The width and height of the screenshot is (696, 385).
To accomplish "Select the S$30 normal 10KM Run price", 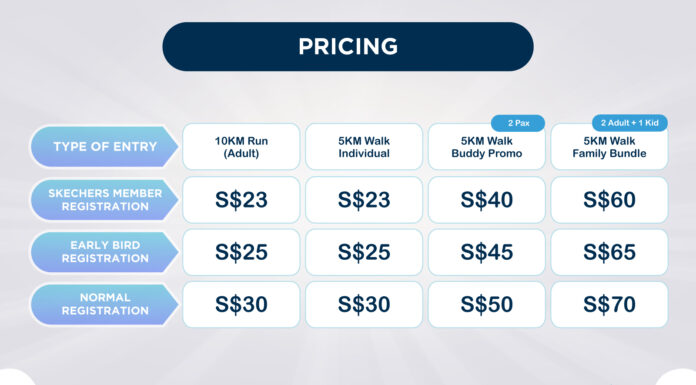I will tap(241, 305).
